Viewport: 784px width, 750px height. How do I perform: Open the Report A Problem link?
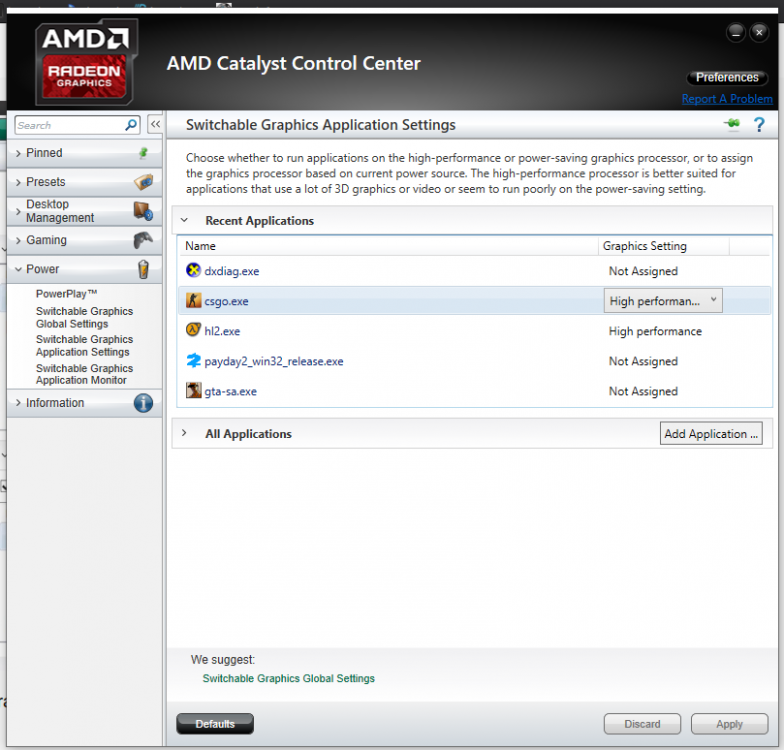pos(727,98)
